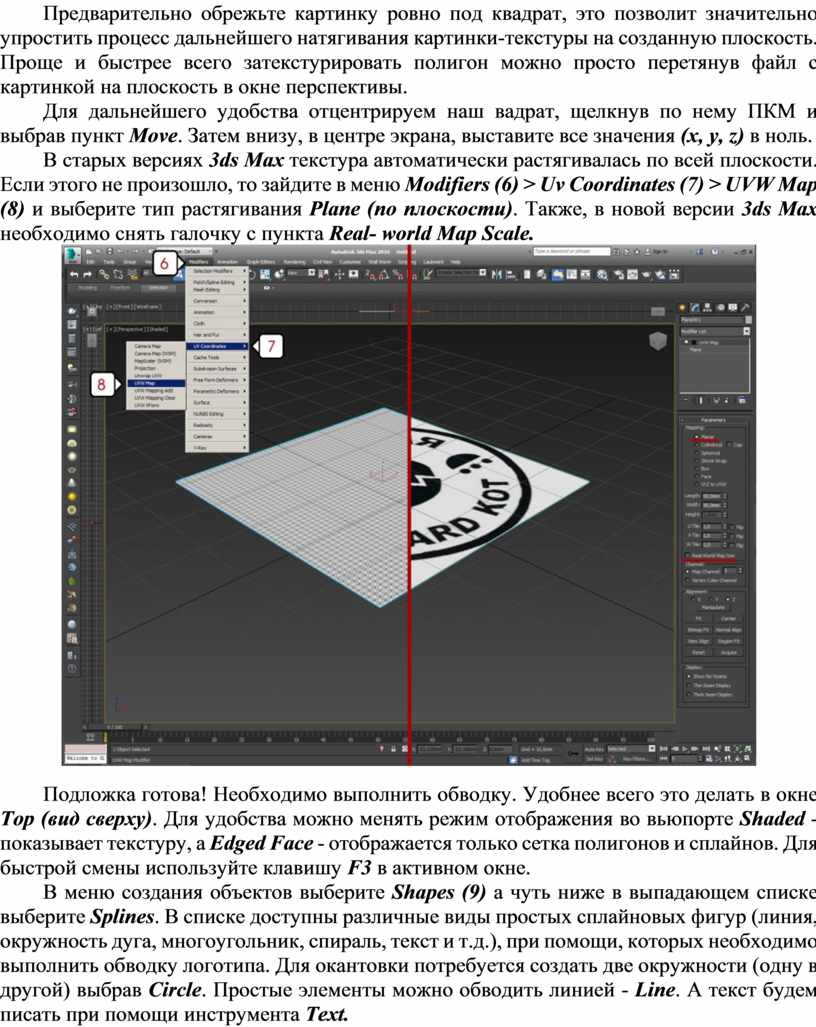816x1027 pixels.
Task: Click the Acquire button
Action: pos(728,652)
